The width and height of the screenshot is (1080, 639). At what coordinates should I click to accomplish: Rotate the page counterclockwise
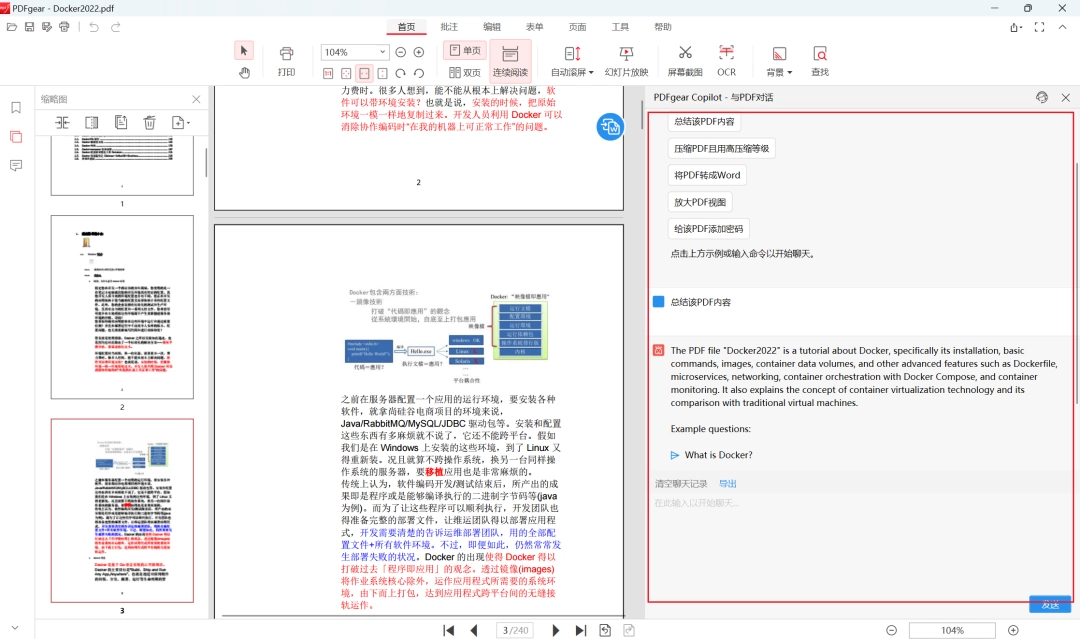pyautogui.click(x=419, y=73)
